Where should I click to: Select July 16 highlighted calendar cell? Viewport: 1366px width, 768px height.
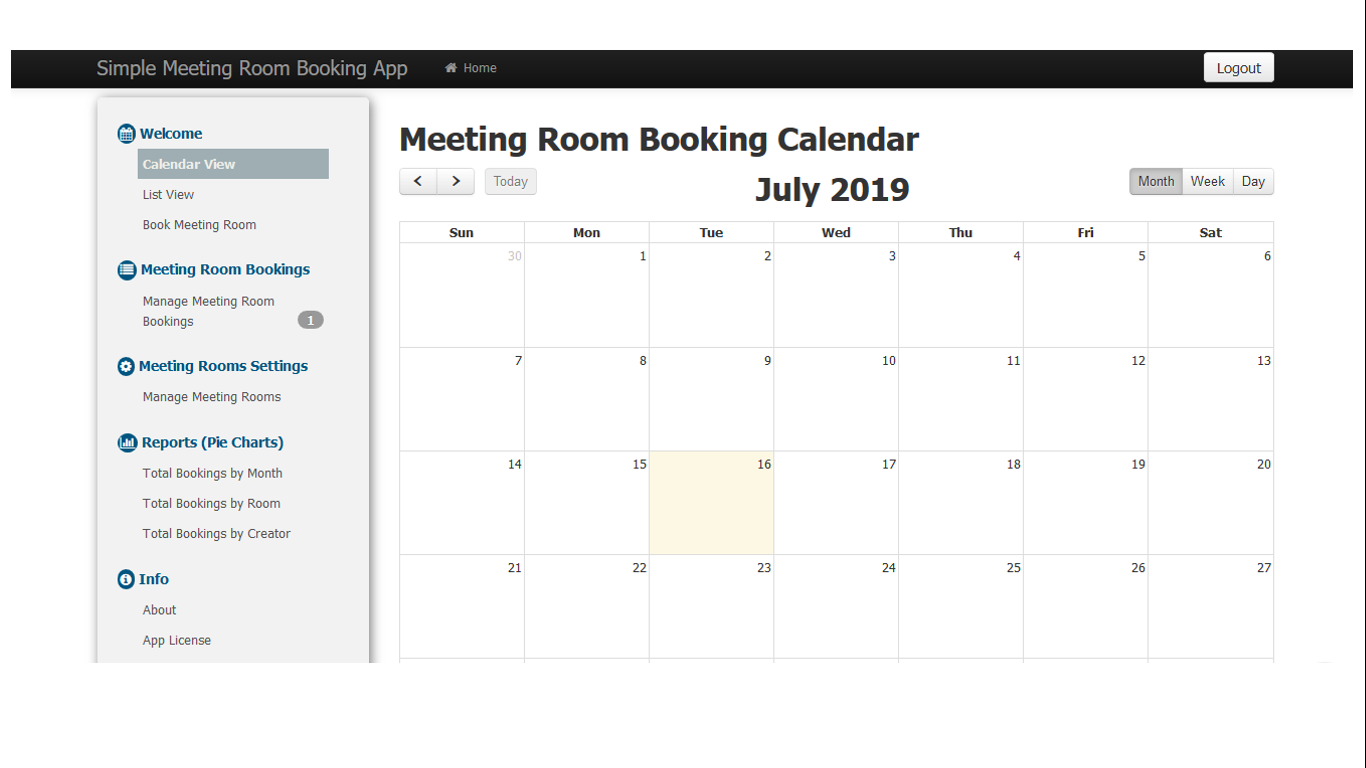tap(711, 503)
